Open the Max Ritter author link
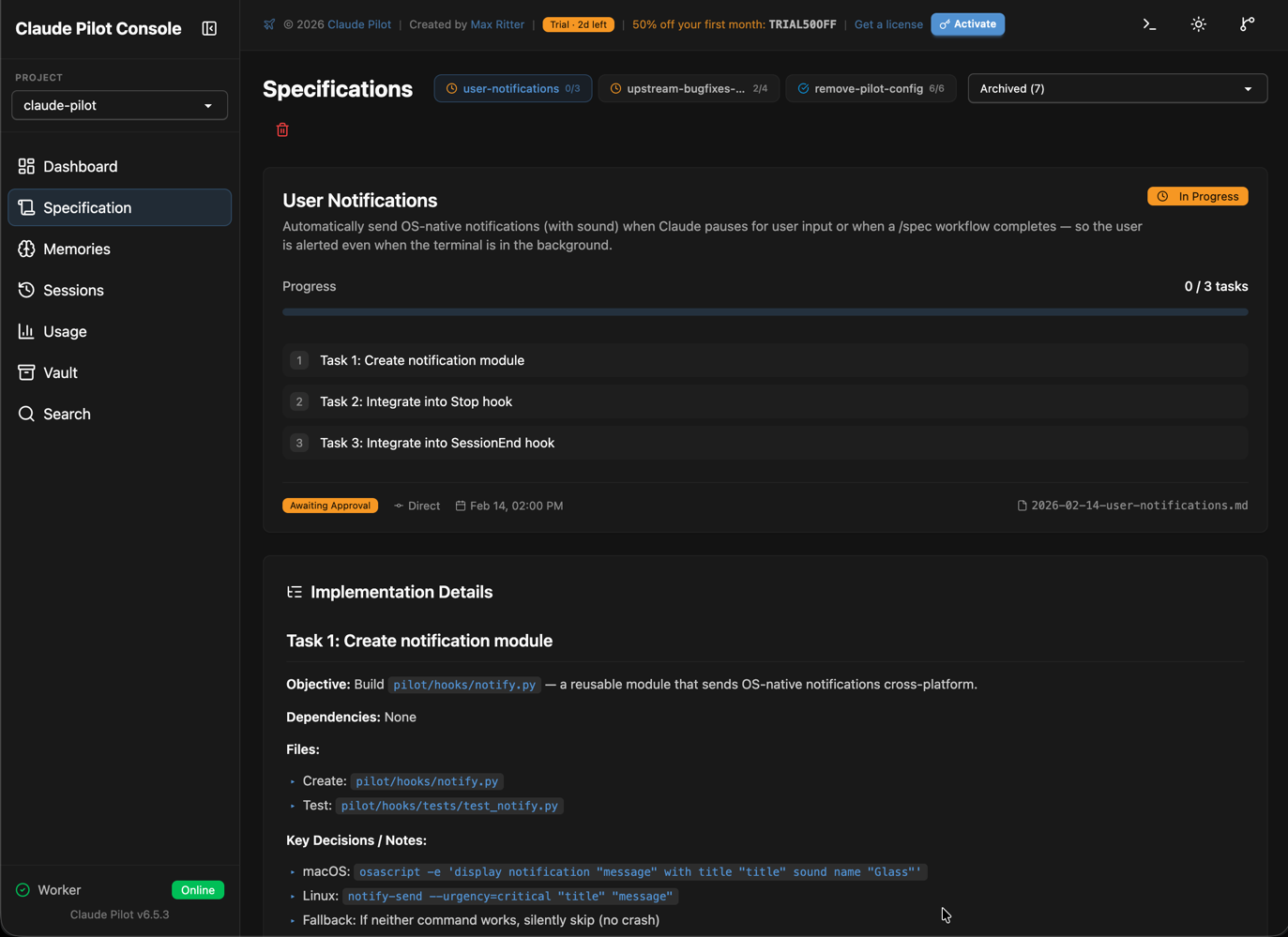Viewport: 1288px width, 937px height. point(497,24)
